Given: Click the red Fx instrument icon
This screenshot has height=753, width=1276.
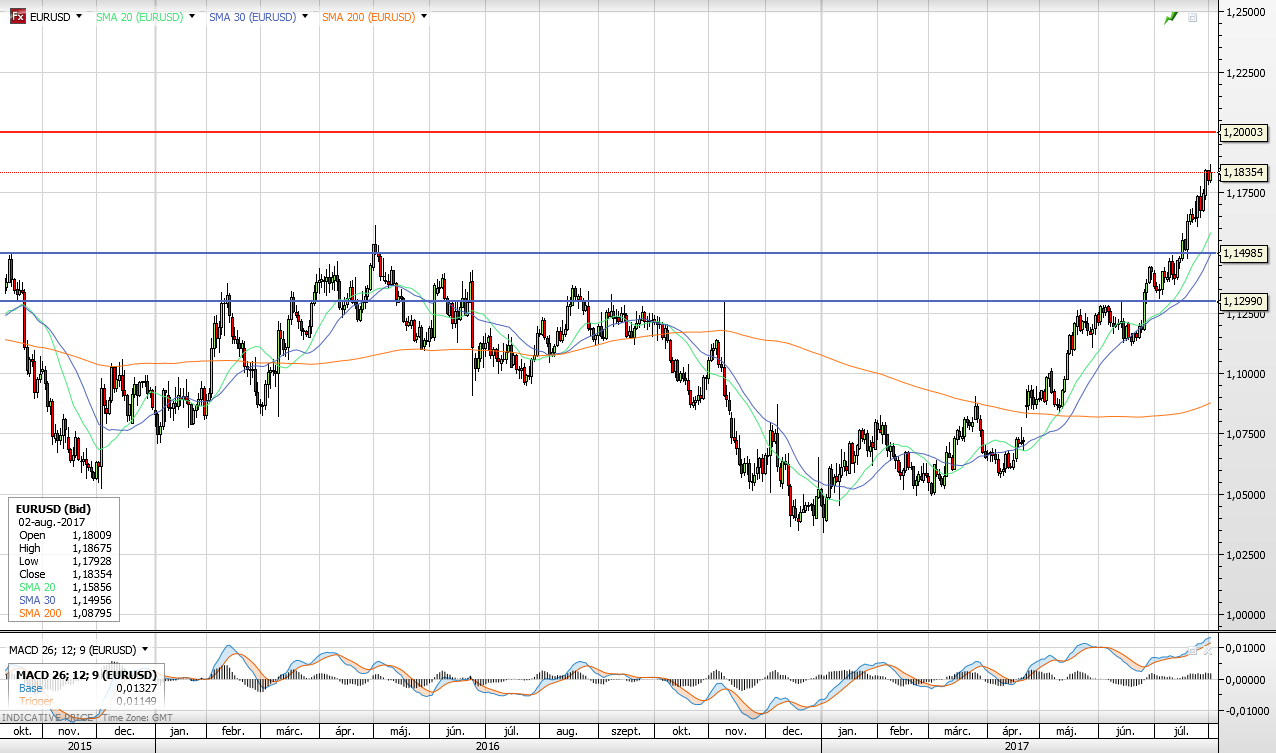Looking at the screenshot, I should pos(17,16).
